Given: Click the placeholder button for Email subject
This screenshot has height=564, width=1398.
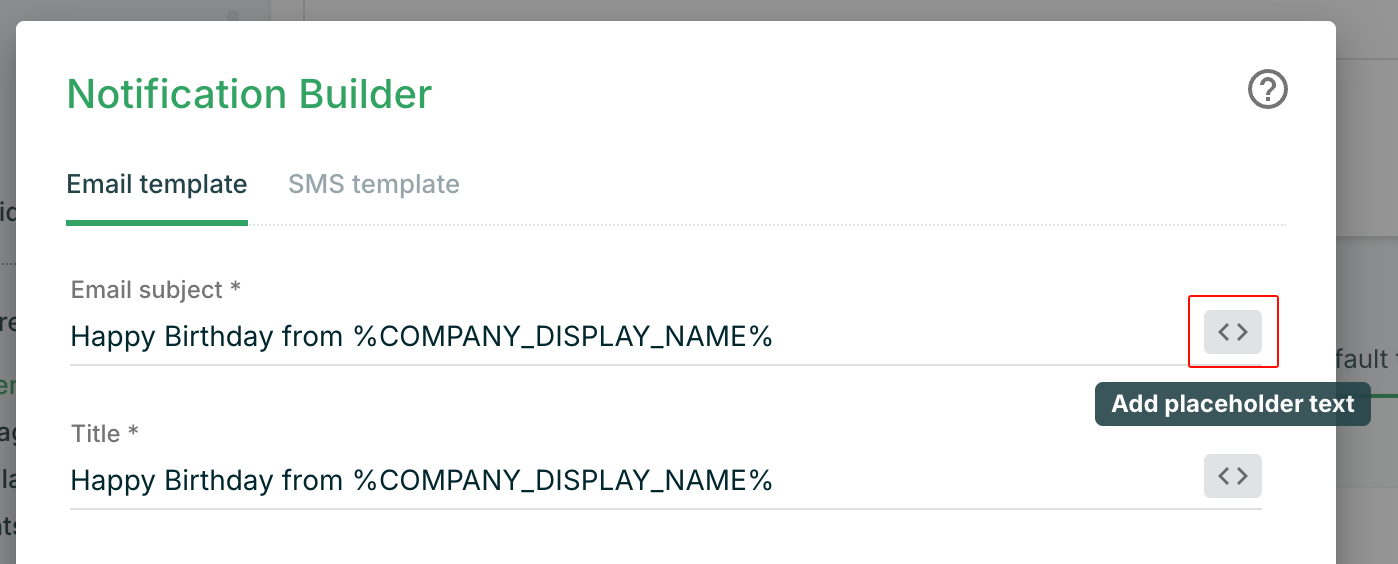Looking at the screenshot, I should 1232,332.
